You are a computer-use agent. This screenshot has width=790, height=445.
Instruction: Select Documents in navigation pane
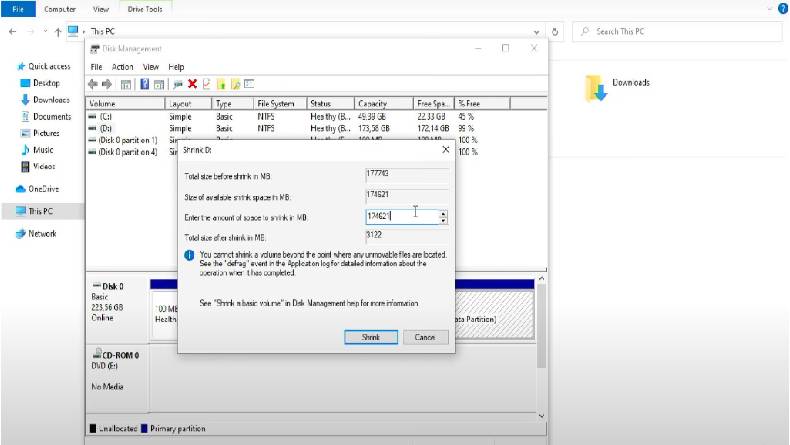pyautogui.click(x=46, y=116)
